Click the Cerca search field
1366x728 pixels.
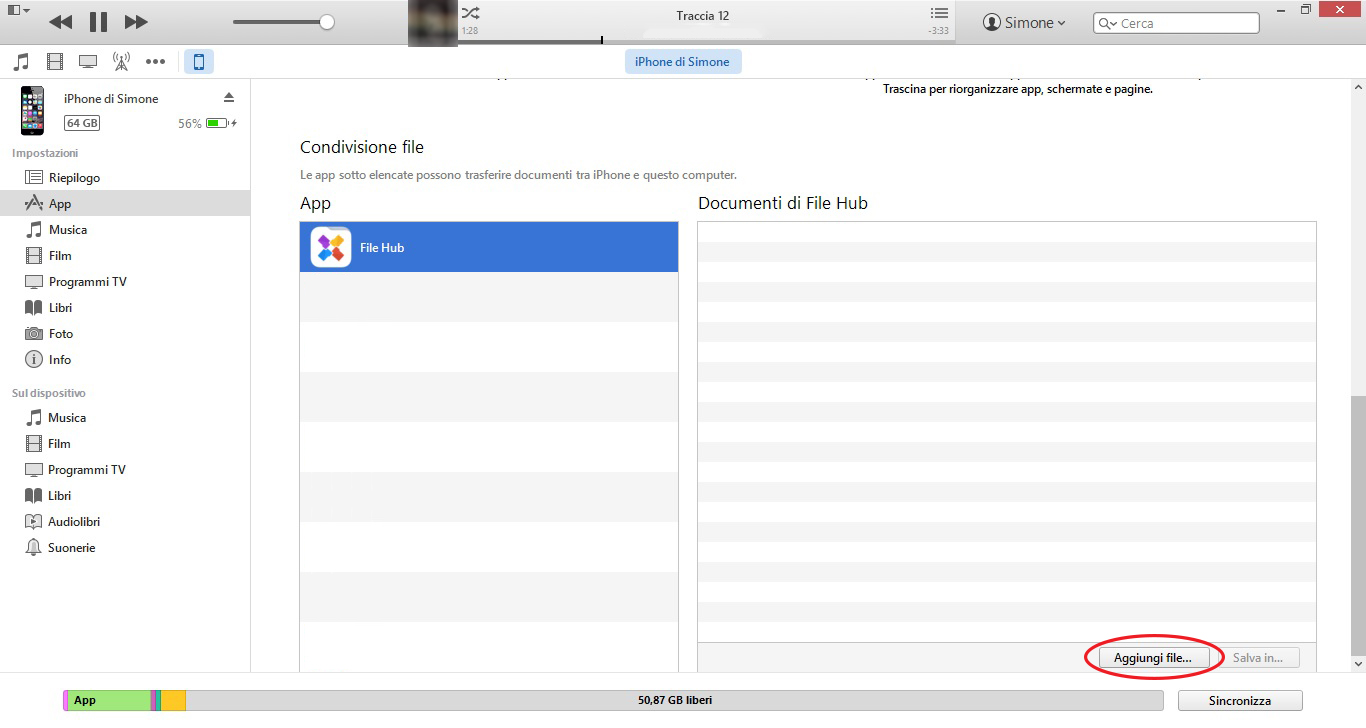[1176, 23]
